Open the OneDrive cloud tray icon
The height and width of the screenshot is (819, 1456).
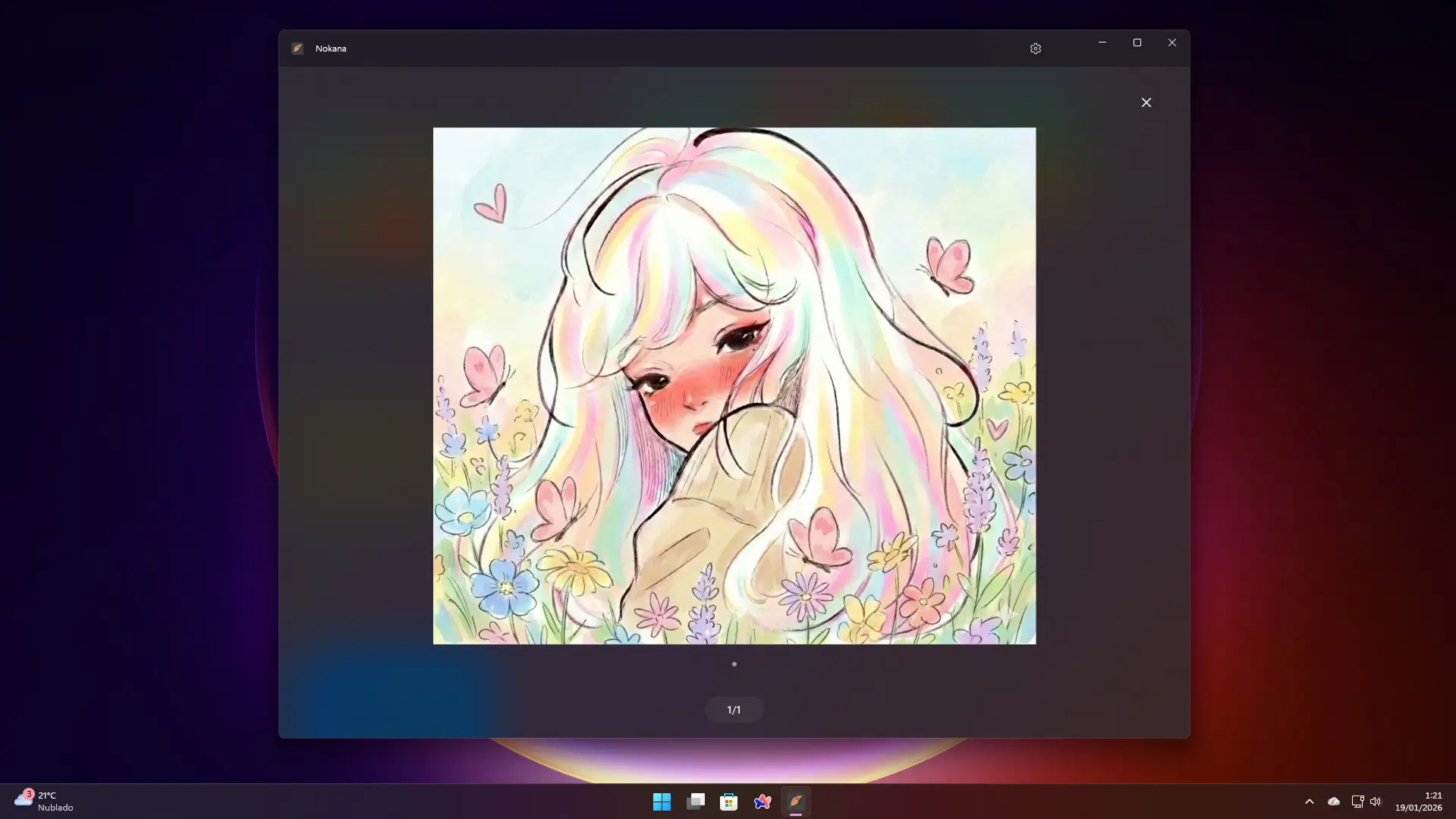coord(1333,802)
